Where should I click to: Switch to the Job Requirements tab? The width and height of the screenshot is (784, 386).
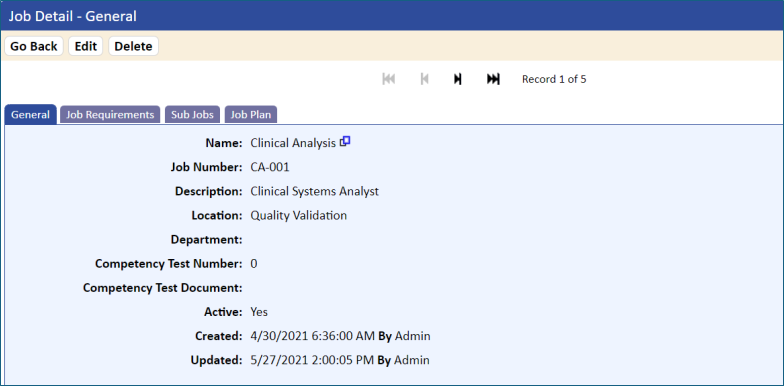click(x=110, y=114)
